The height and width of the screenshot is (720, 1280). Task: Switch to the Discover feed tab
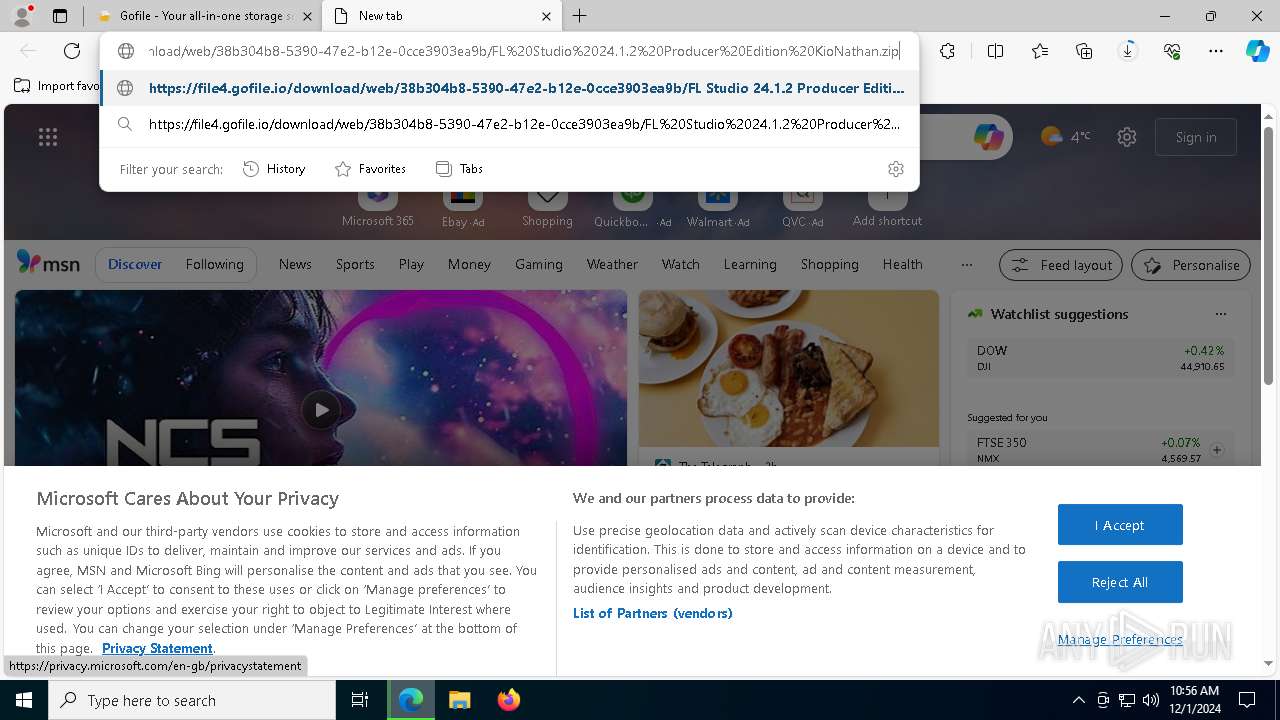(135, 264)
